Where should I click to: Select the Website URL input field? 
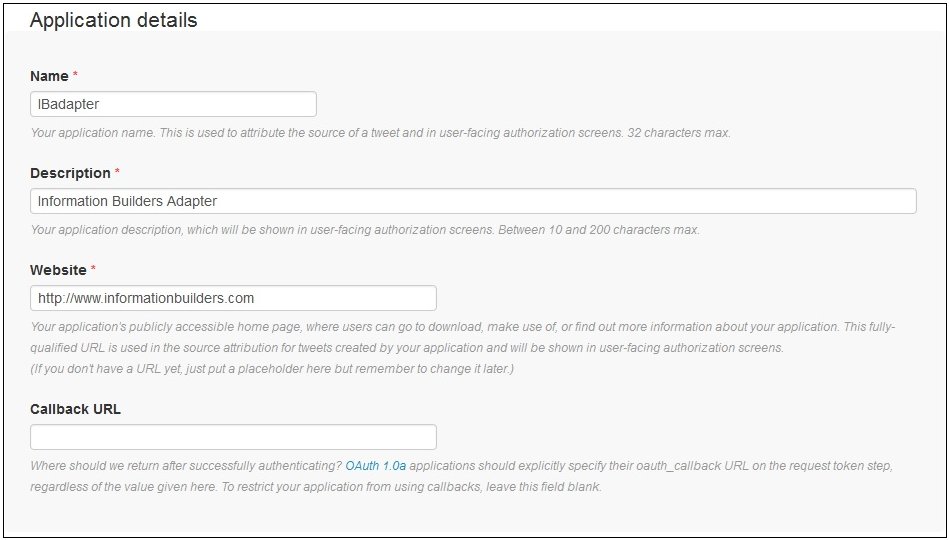[x=233, y=298]
